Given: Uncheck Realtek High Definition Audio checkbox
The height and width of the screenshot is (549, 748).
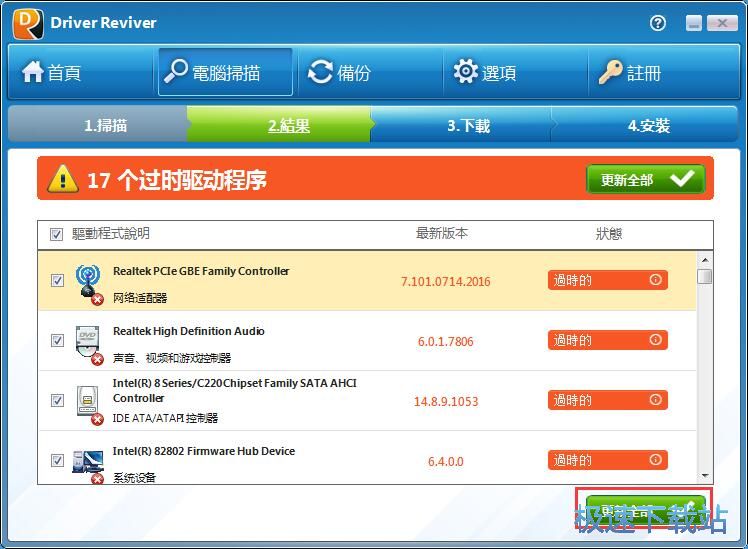Looking at the screenshot, I should point(57,340).
